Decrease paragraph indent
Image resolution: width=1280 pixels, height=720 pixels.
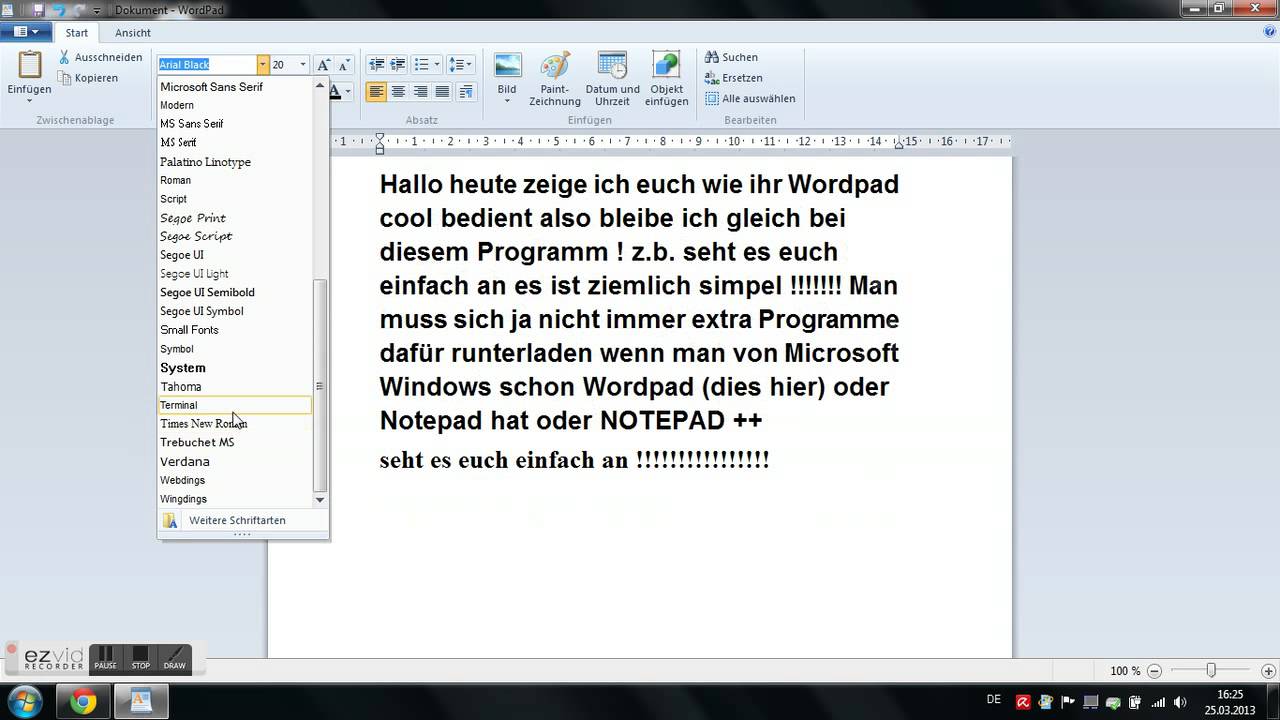point(376,64)
